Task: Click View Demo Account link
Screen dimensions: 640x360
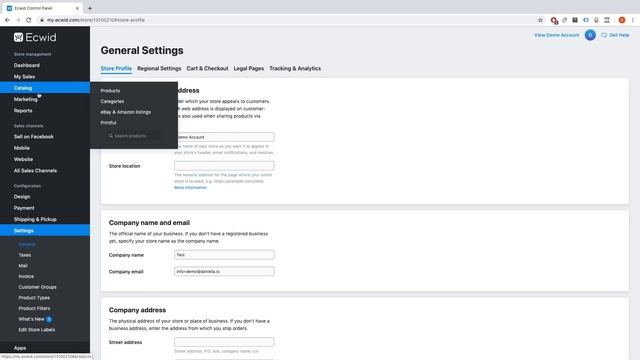Action: 557,35
